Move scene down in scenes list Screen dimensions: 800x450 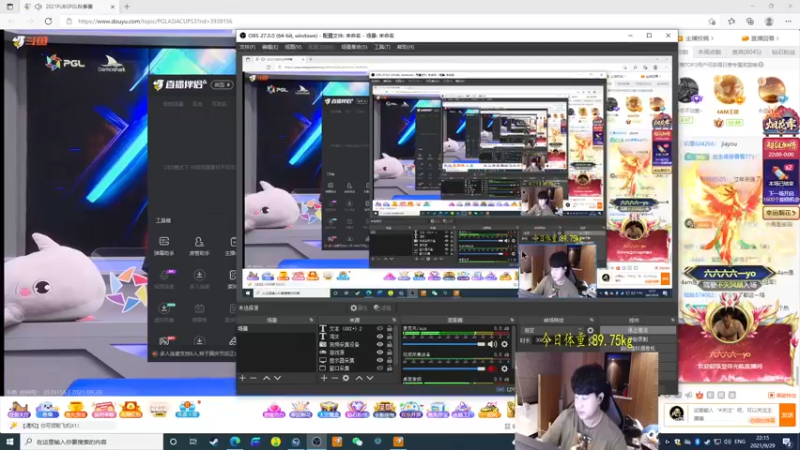[x=278, y=378]
